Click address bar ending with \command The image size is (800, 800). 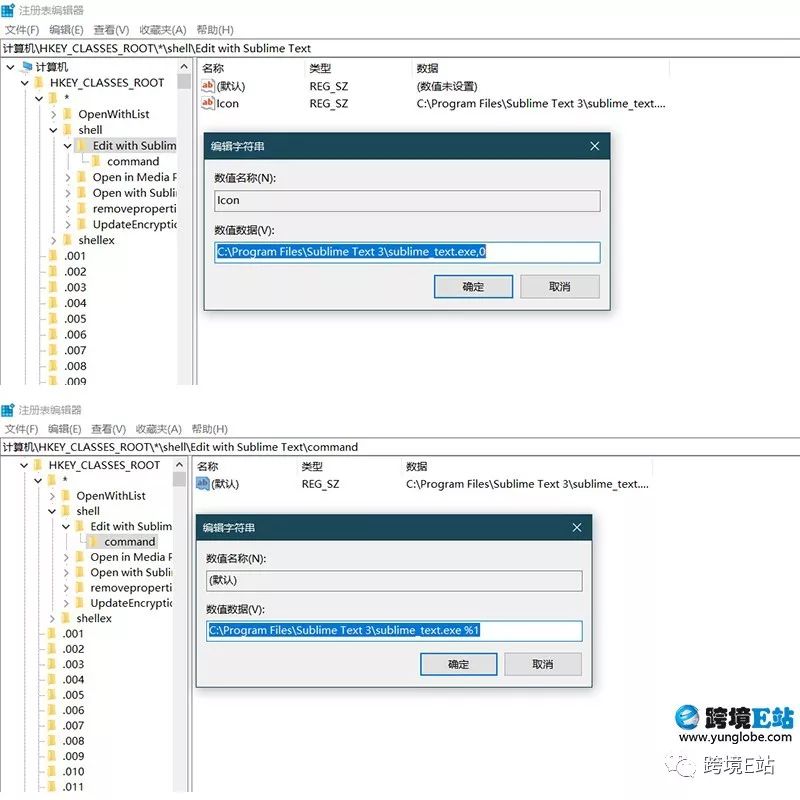[x=400, y=447]
